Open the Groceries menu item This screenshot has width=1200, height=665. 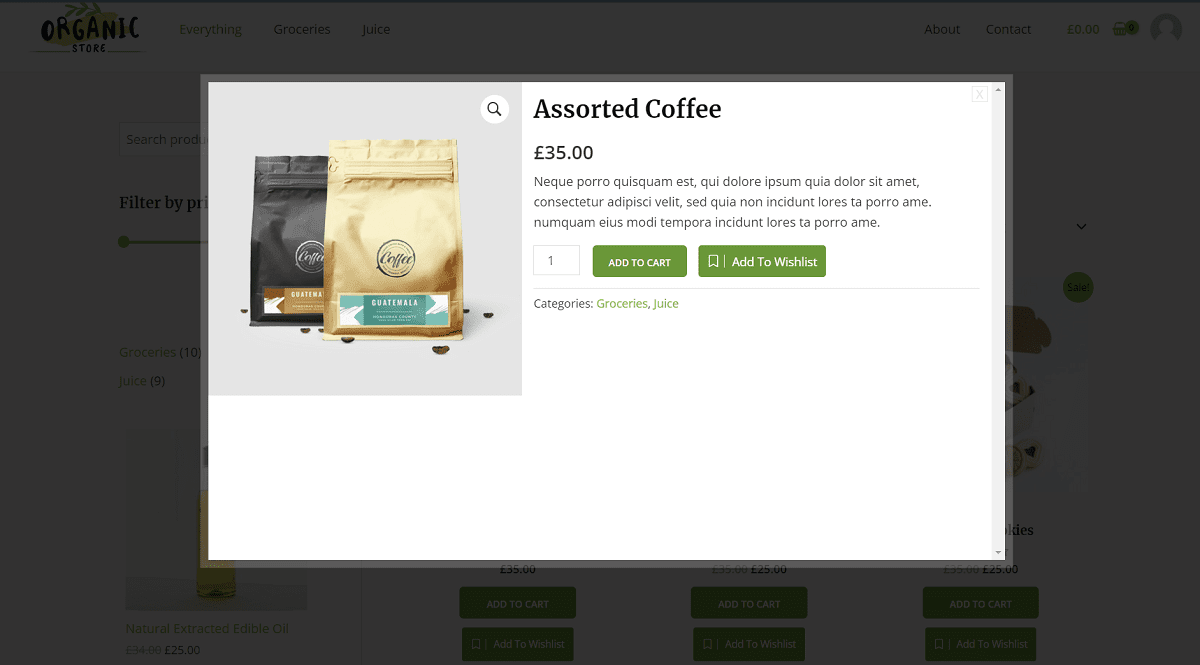(x=302, y=29)
